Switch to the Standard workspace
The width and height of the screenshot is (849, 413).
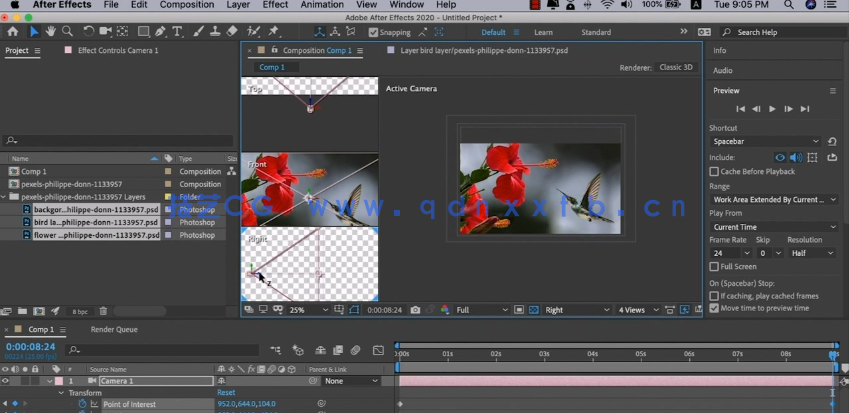(596, 32)
